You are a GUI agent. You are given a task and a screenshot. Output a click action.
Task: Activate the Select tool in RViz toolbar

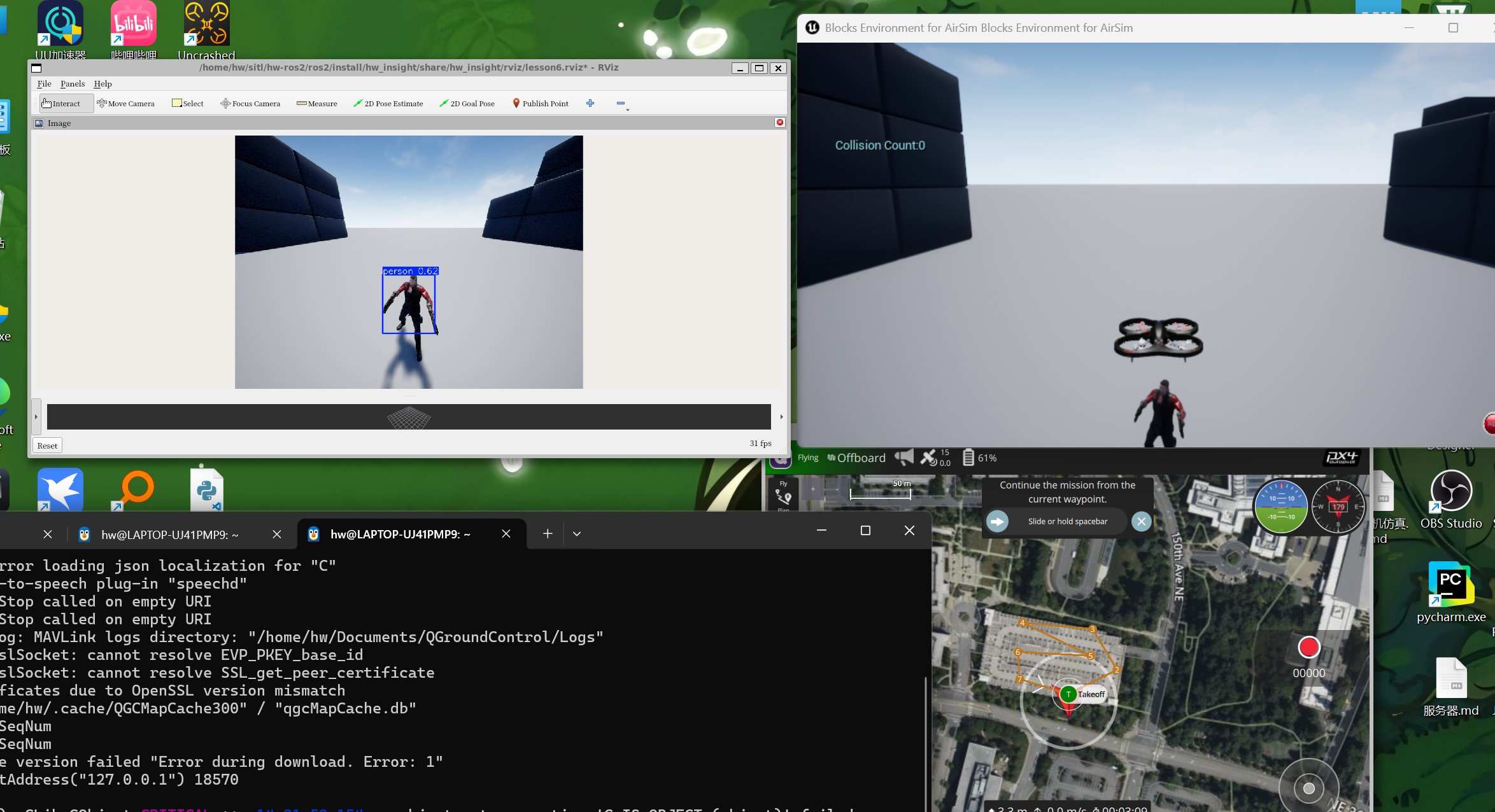[x=188, y=104]
